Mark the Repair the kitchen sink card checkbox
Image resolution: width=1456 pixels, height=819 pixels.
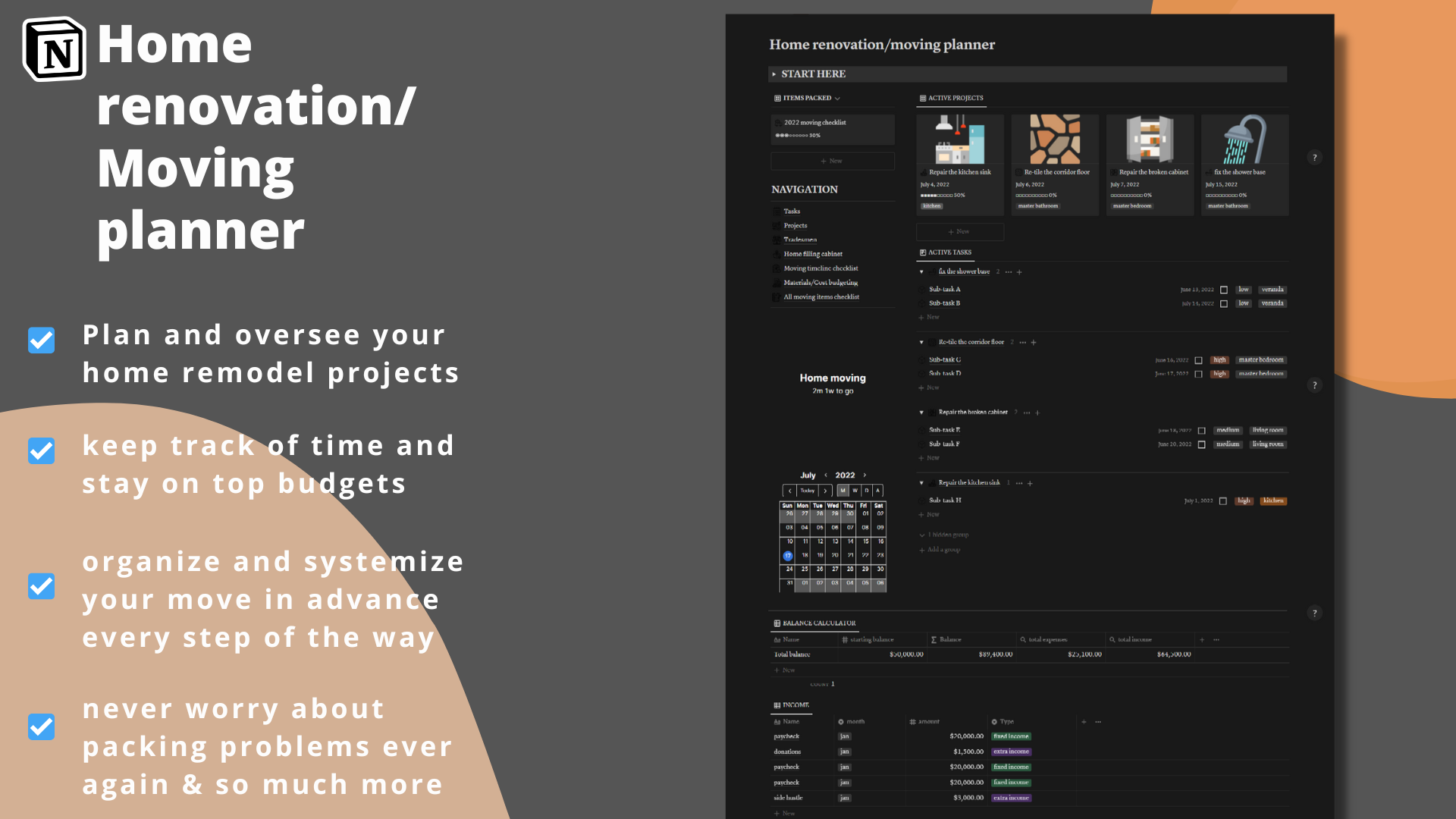(x=924, y=171)
